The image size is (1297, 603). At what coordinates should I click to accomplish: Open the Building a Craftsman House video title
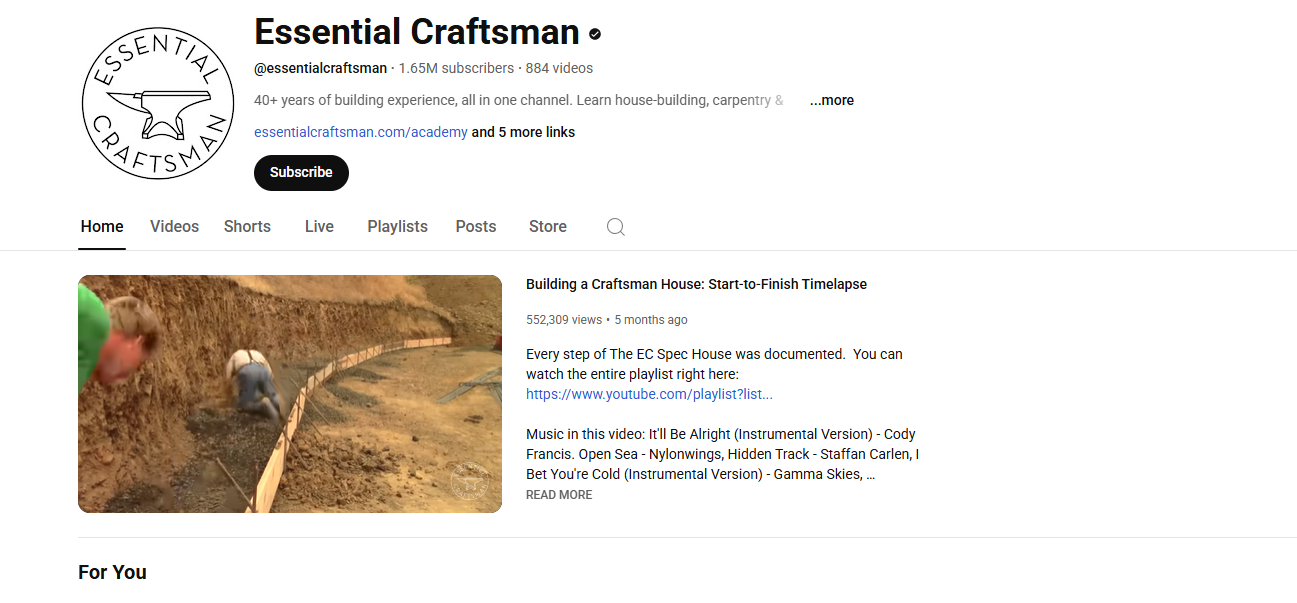[x=696, y=284]
